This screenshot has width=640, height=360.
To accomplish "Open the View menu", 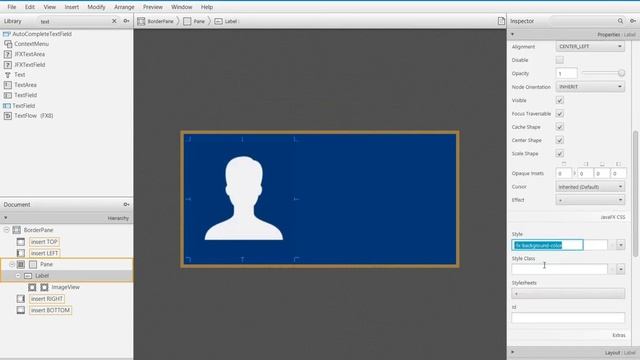I will point(49,7).
